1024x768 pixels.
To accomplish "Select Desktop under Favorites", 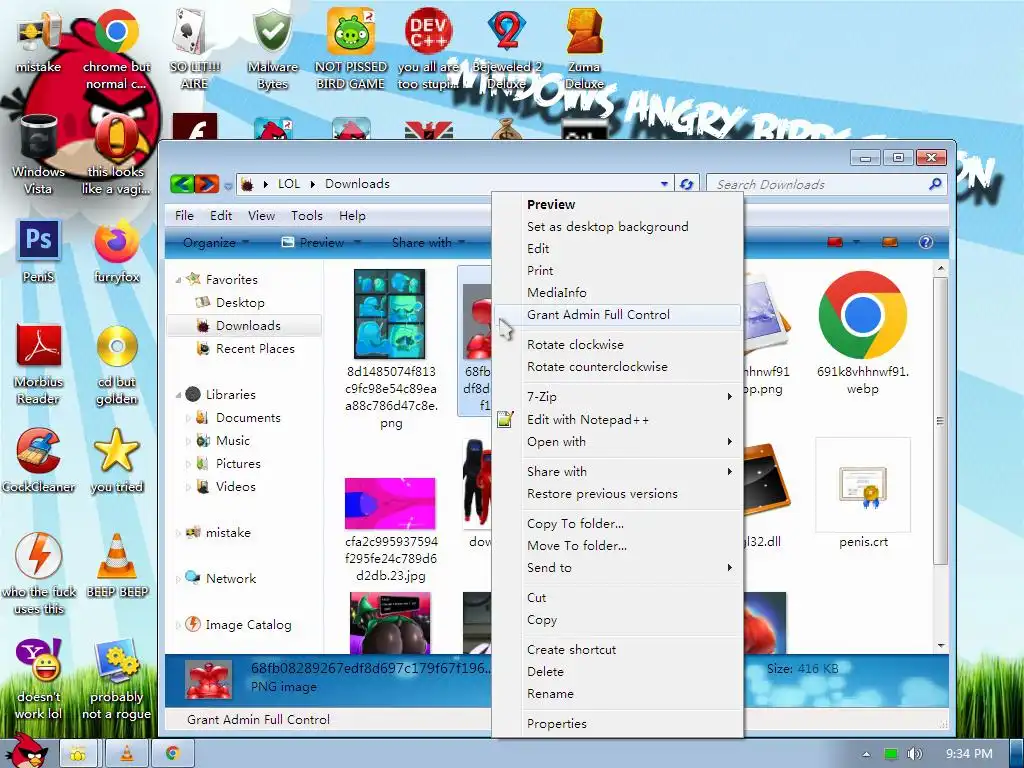I will click(239, 302).
